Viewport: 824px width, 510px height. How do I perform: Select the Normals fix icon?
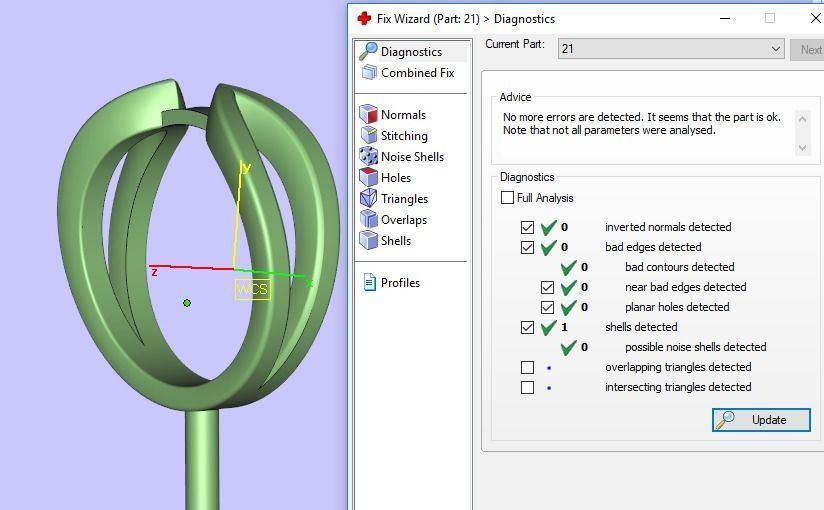[x=368, y=114]
